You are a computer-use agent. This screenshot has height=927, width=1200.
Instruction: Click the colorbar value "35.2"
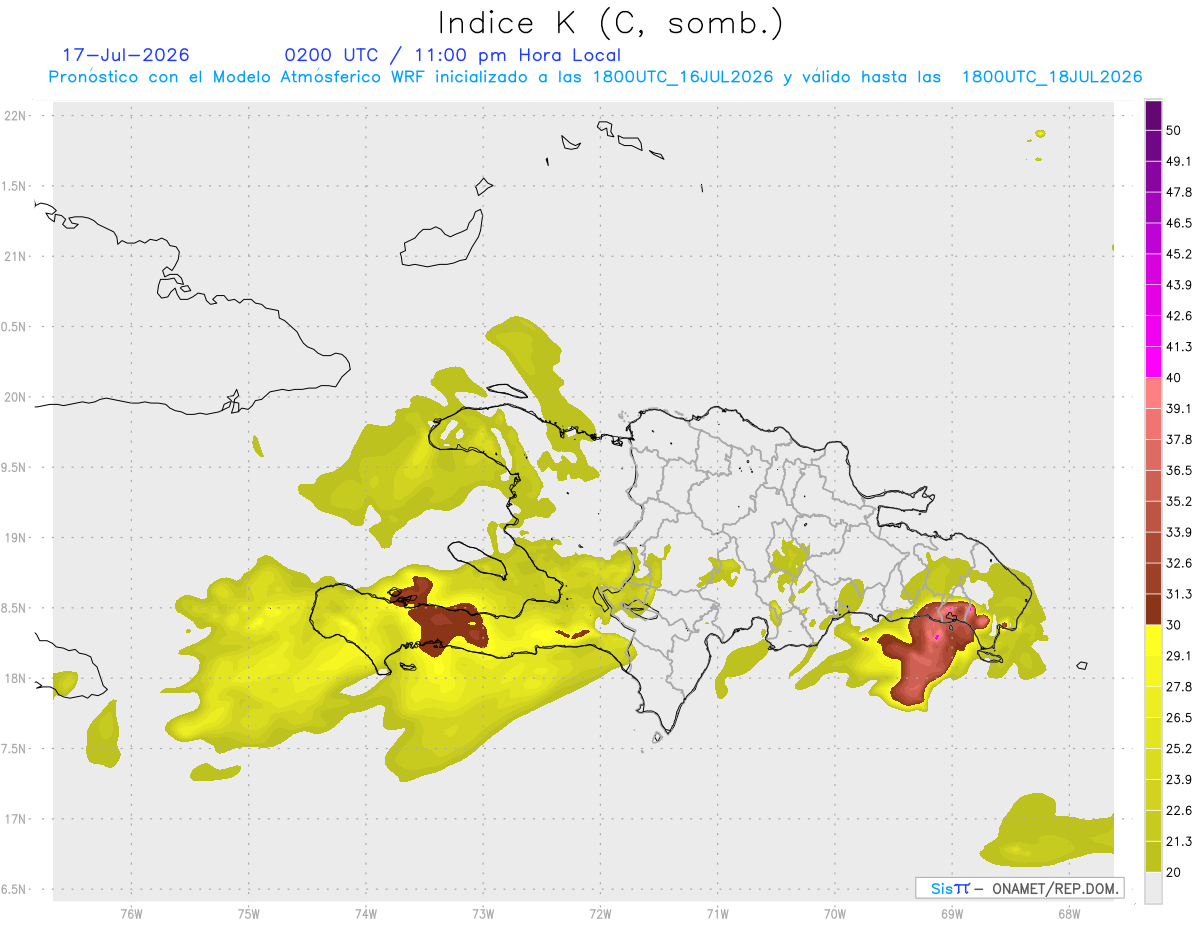coord(1179,502)
